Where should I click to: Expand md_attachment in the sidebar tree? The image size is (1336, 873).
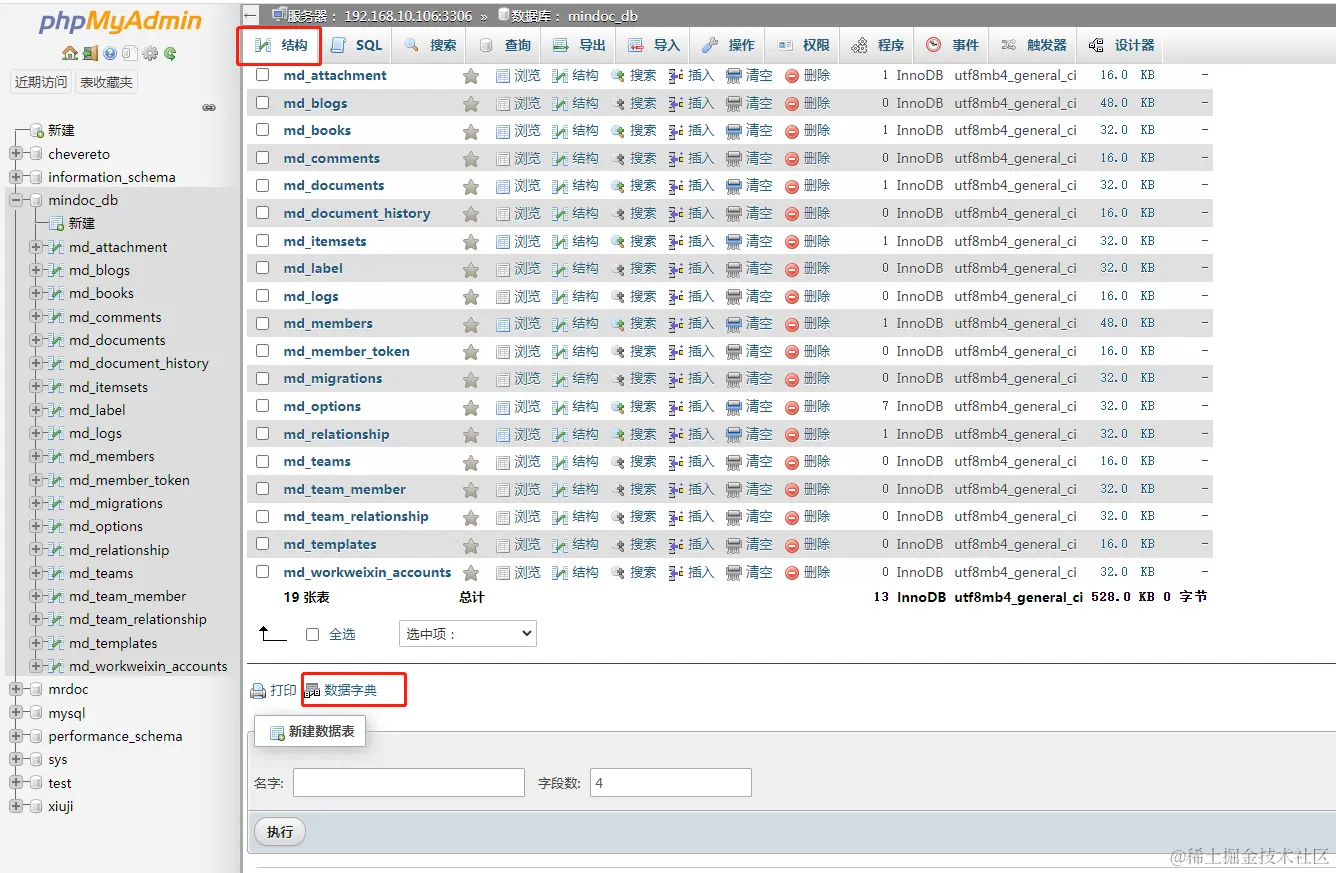click(x=36, y=247)
